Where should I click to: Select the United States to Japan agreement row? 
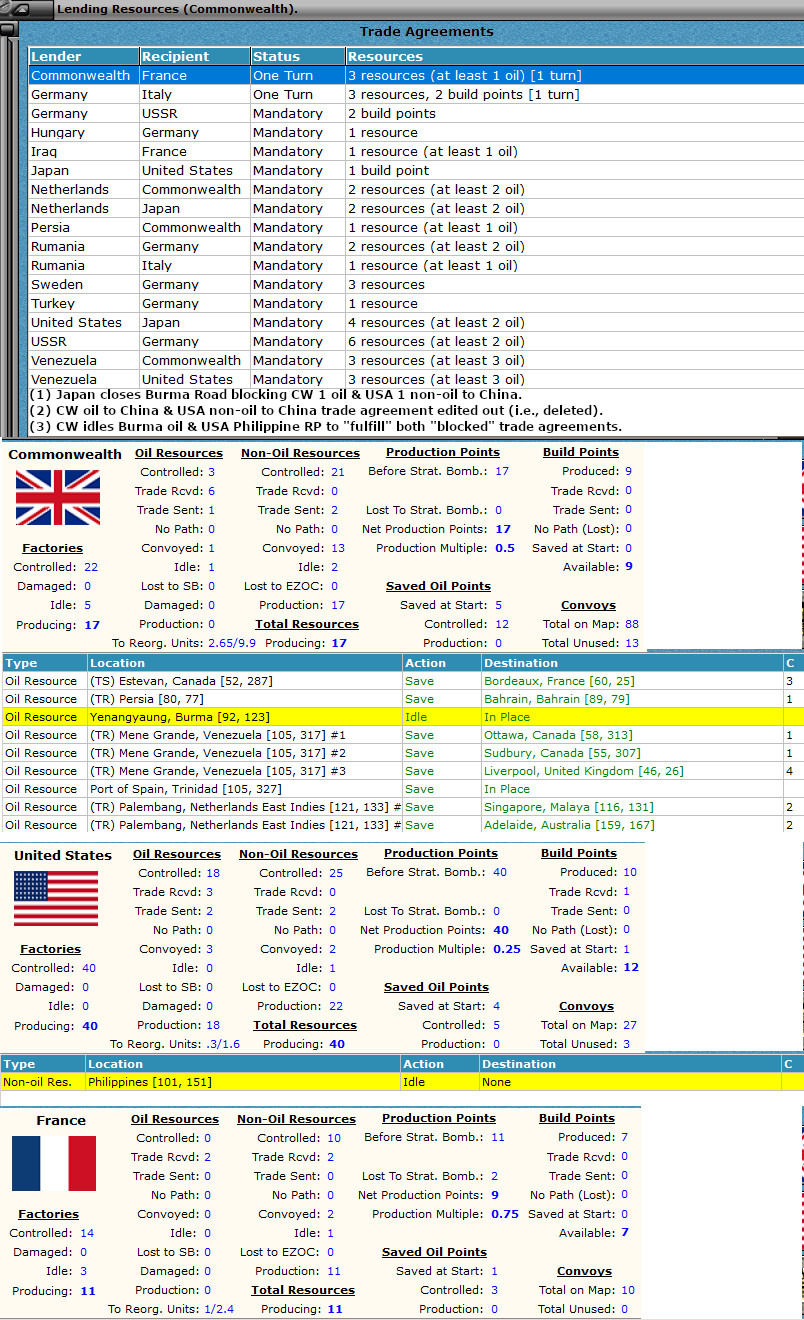(x=415, y=322)
